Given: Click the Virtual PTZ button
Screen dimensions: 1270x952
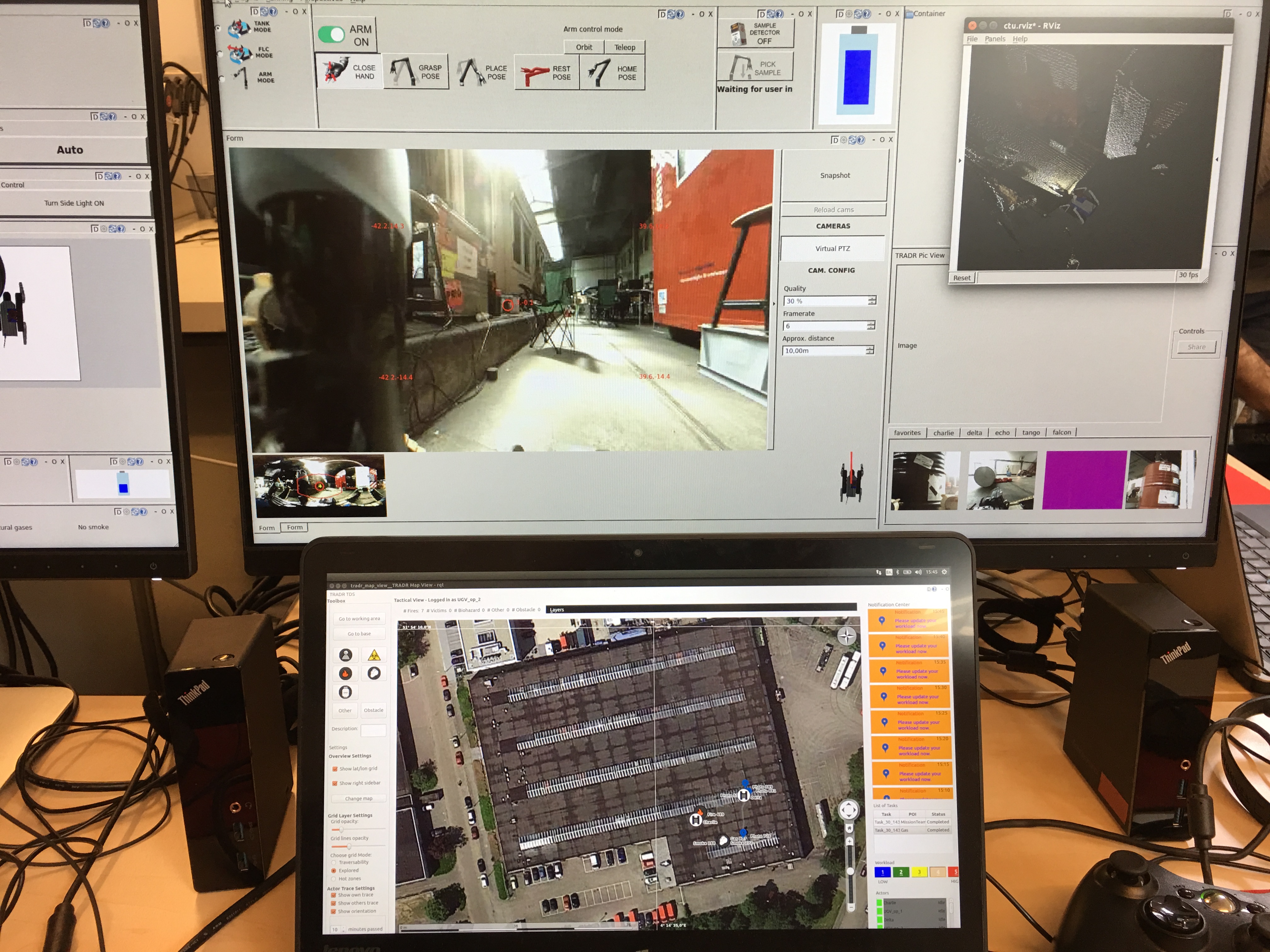Looking at the screenshot, I should (832, 248).
